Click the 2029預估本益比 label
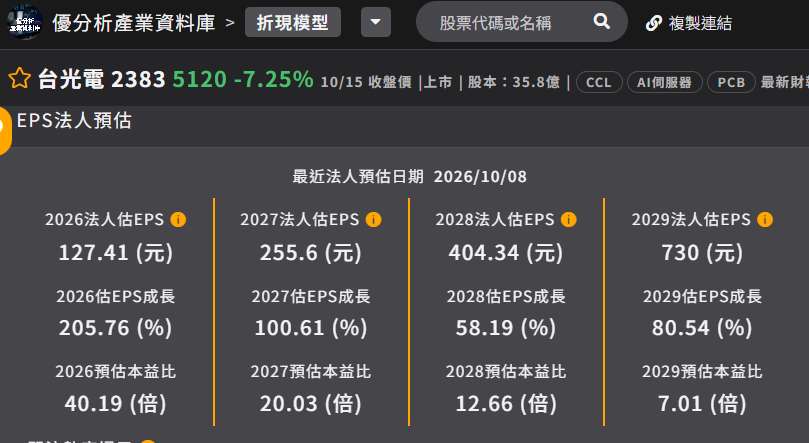This screenshot has width=809, height=443. tap(702, 371)
